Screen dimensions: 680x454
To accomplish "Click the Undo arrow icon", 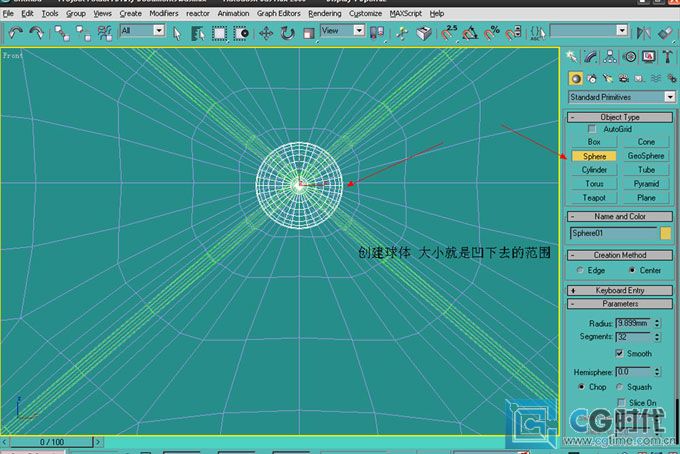I will pyautogui.click(x=16, y=33).
